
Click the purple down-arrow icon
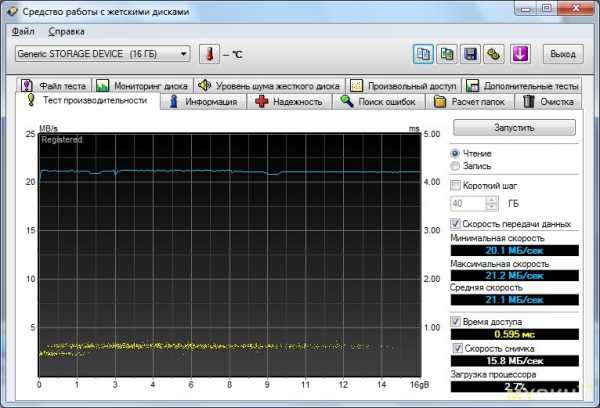click(519, 54)
